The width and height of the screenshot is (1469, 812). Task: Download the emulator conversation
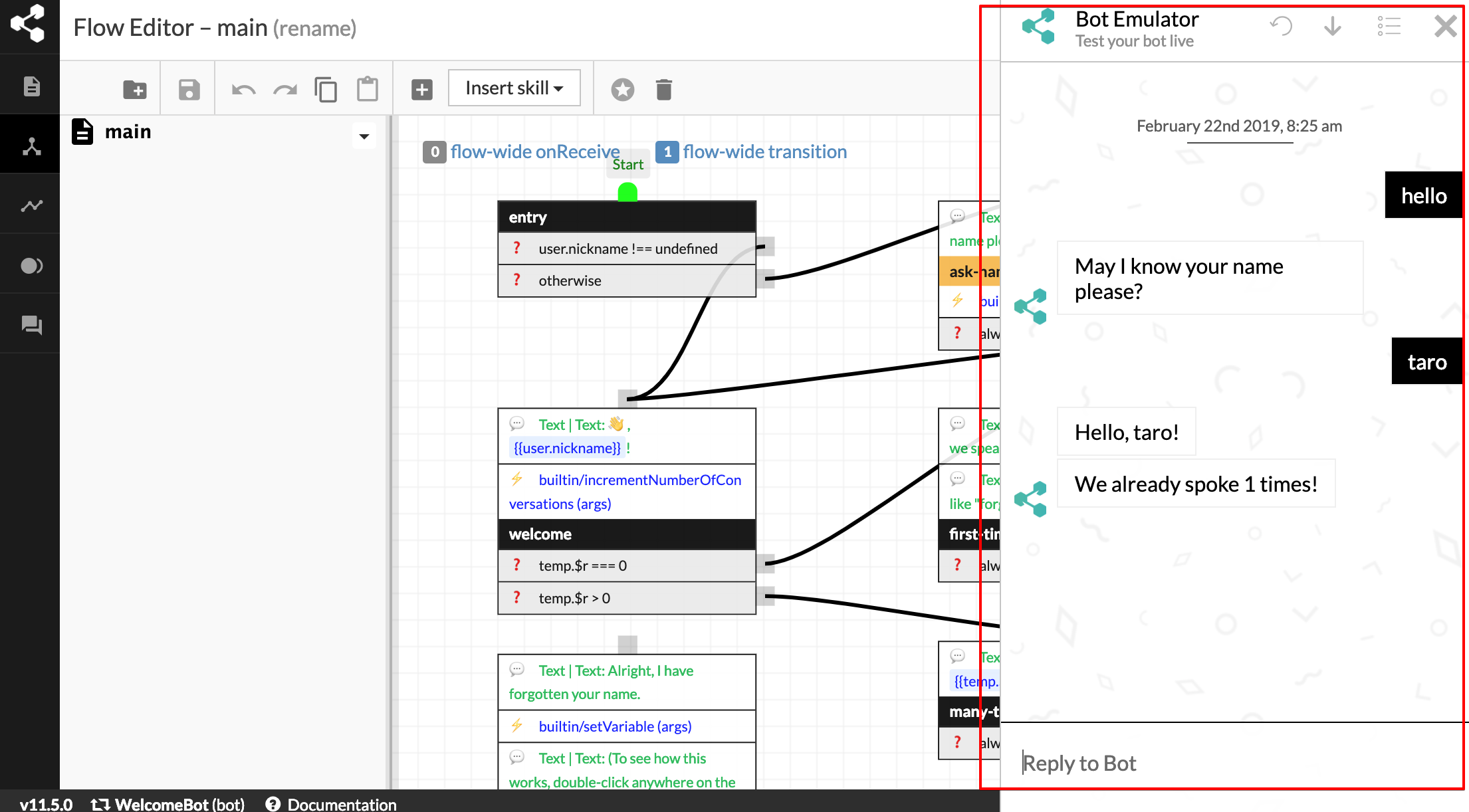1332,27
